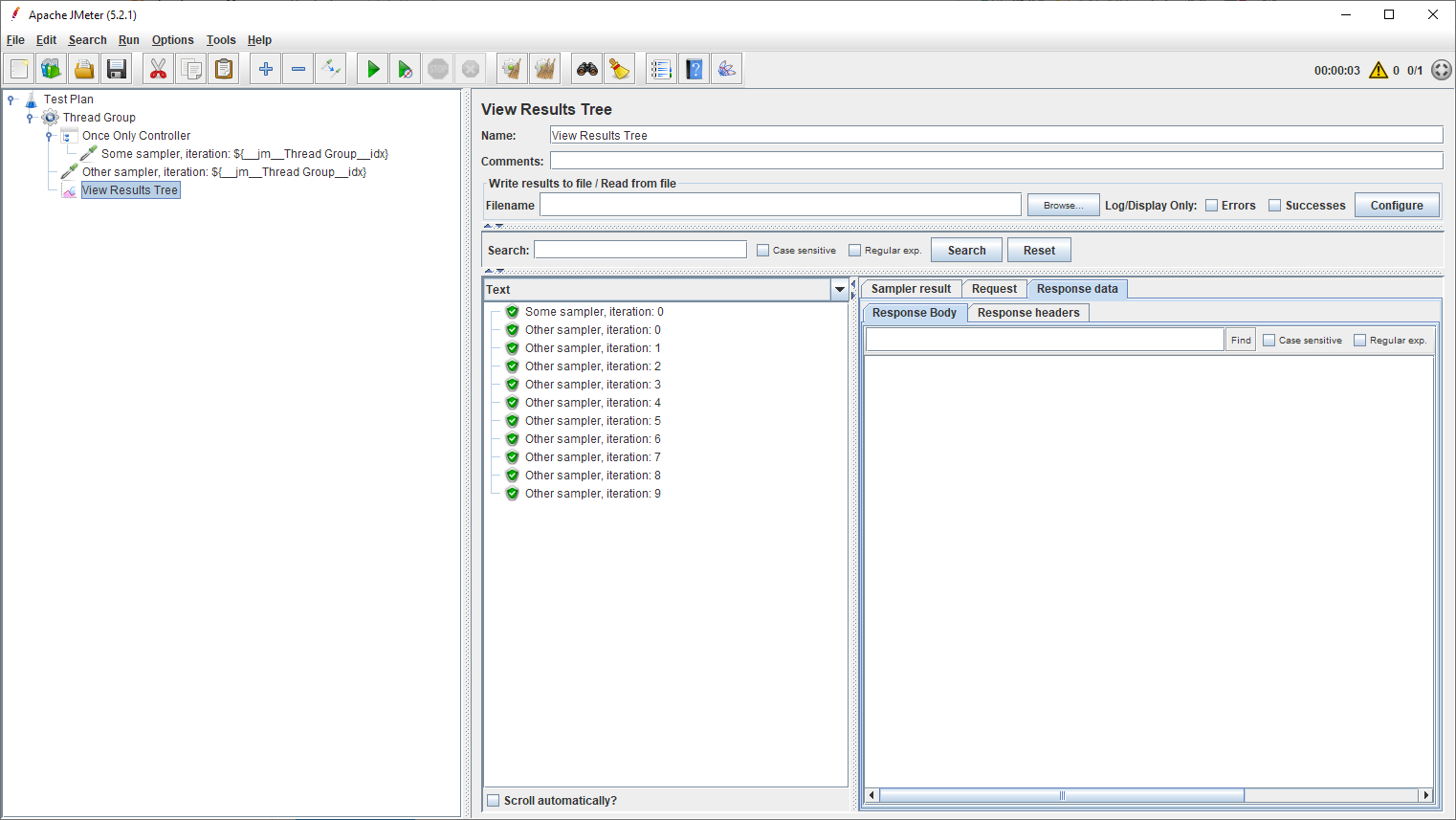
Task: Enable Case sensitive next to the Search button
Action: 762,251
